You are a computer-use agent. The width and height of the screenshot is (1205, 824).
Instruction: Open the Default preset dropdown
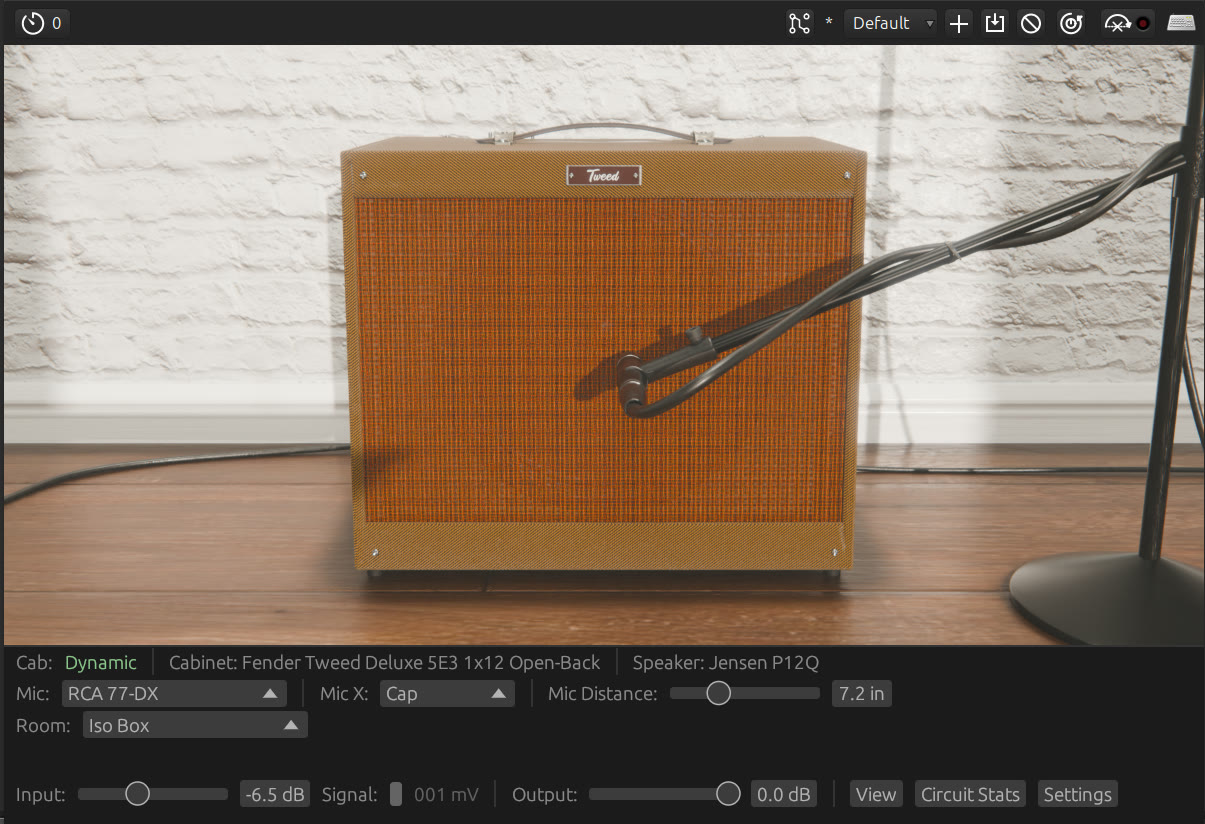coord(891,23)
